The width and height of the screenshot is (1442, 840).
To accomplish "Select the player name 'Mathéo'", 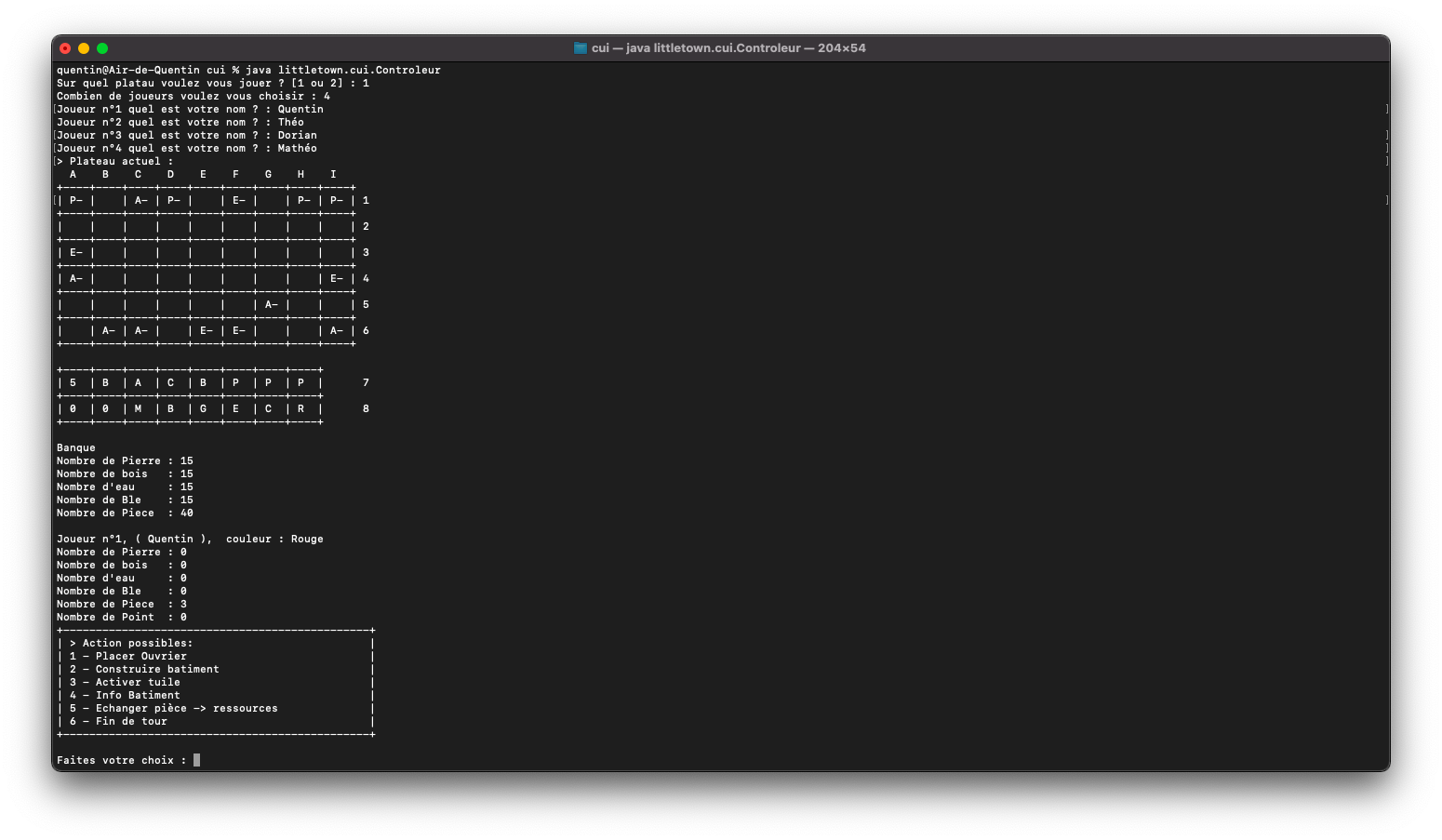I will 298,148.
